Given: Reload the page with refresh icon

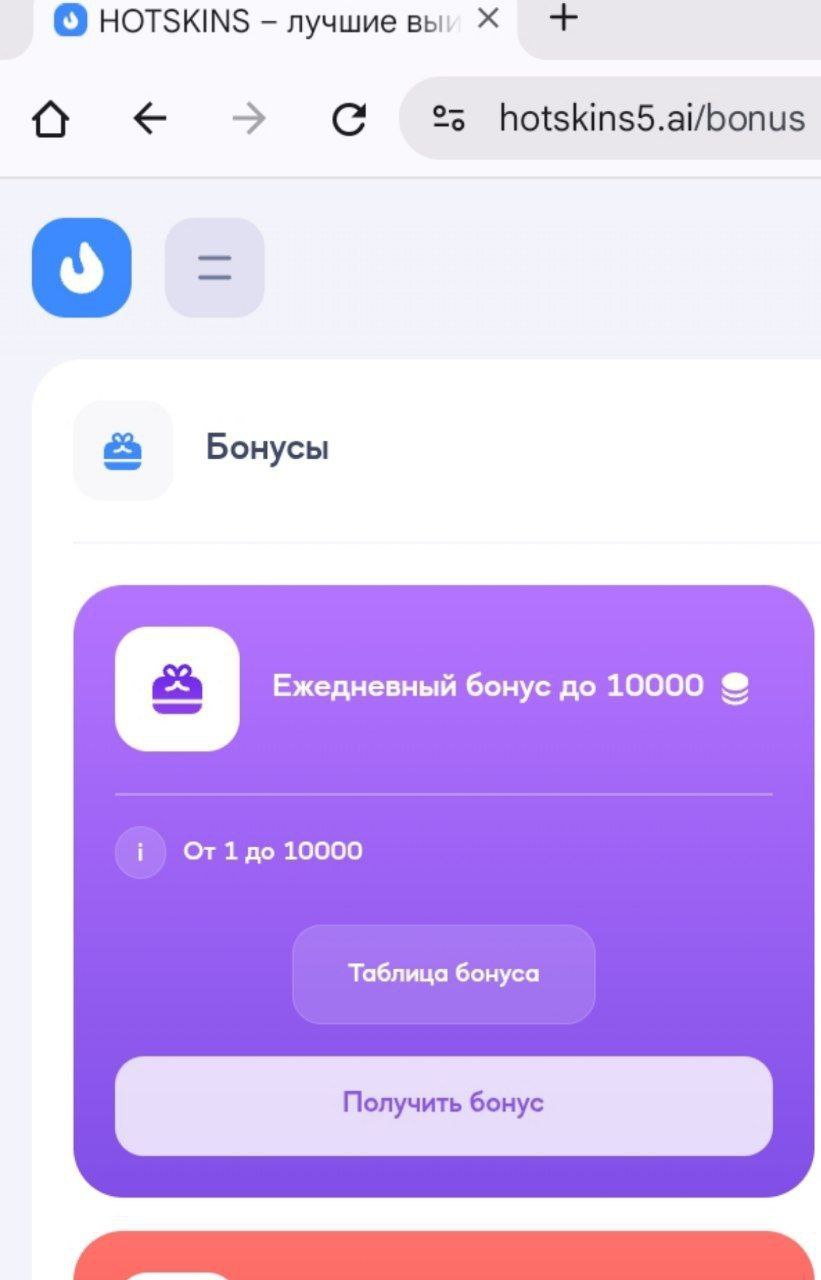Looking at the screenshot, I should 348,120.
